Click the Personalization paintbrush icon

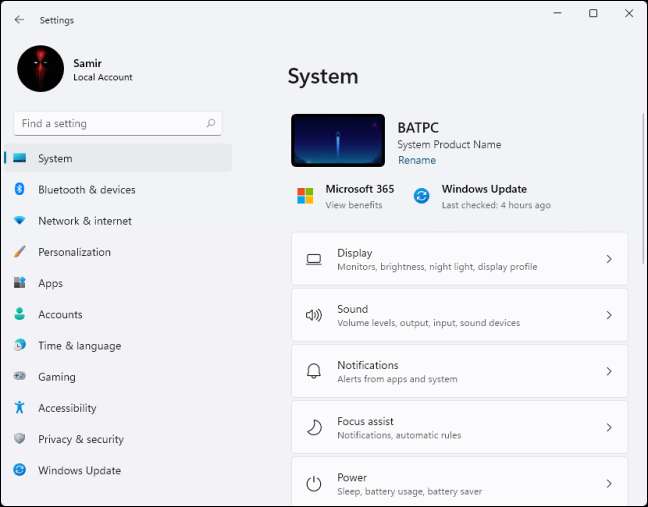[19, 252]
